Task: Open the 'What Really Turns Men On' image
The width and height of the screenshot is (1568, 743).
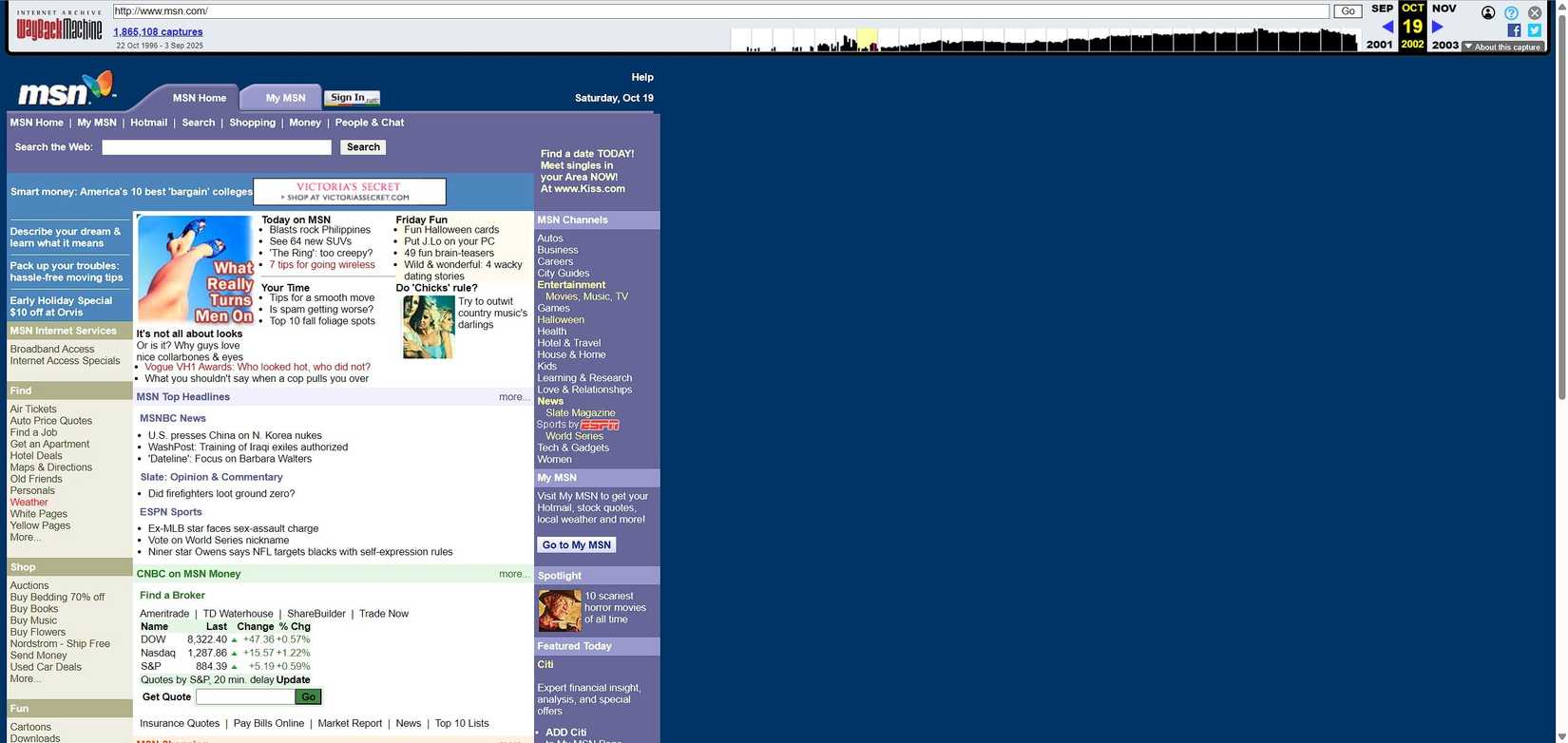Action: [x=196, y=270]
